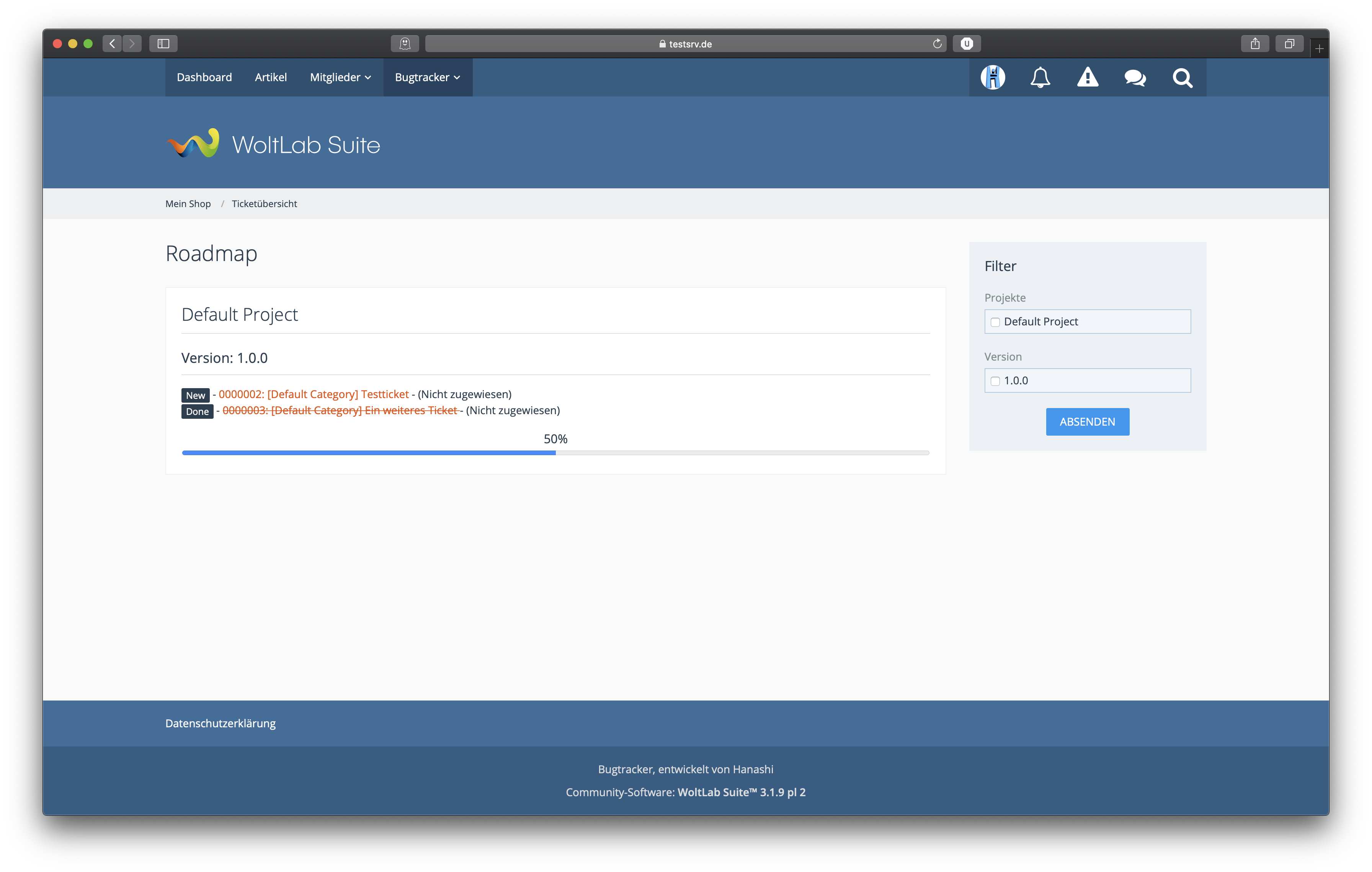Open the moderation warning triangle icon
The image size is (1372, 872).
1087,77
